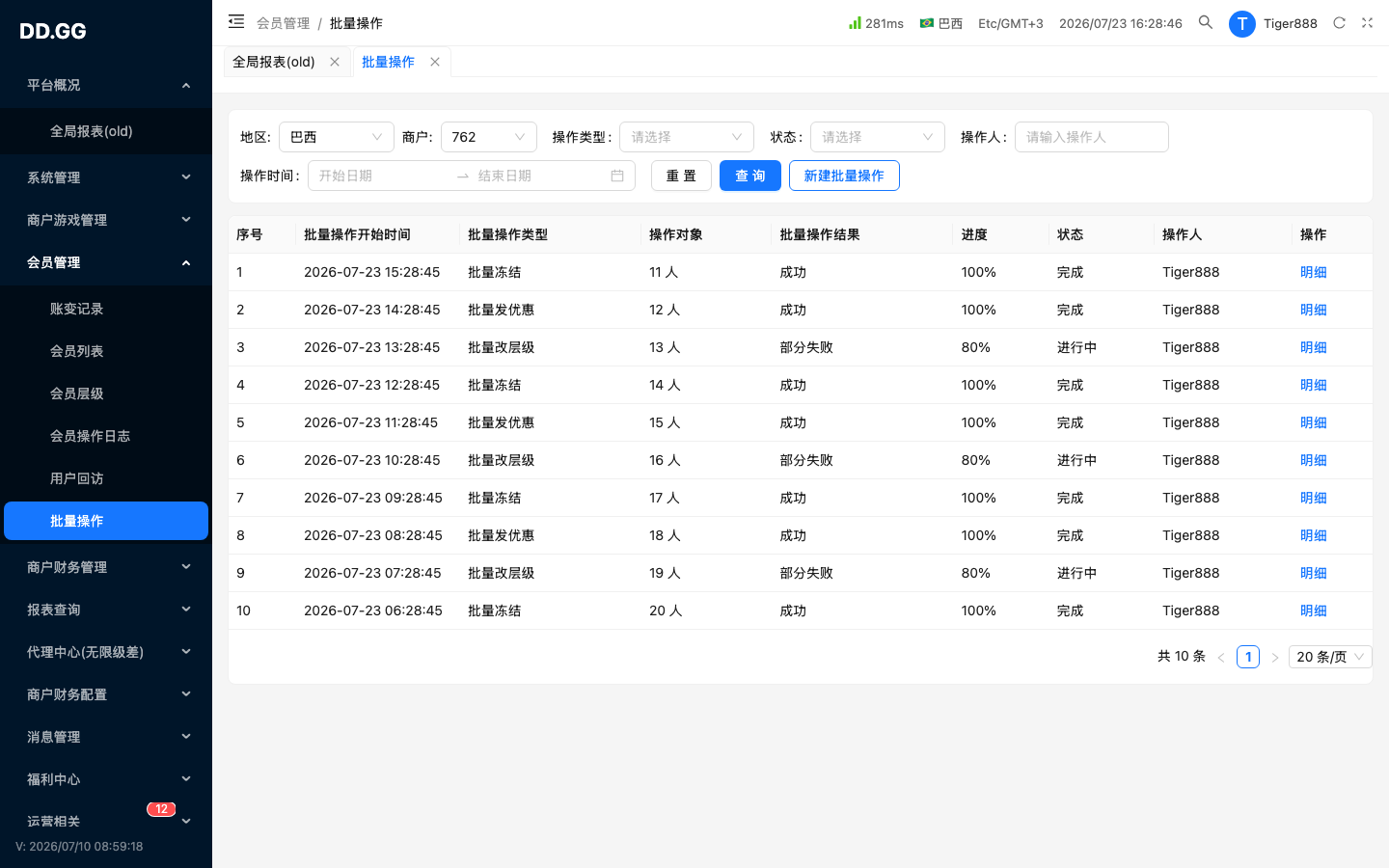Click the refresh icon in top bar
The height and width of the screenshot is (868, 1389).
[x=1339, y=23]
